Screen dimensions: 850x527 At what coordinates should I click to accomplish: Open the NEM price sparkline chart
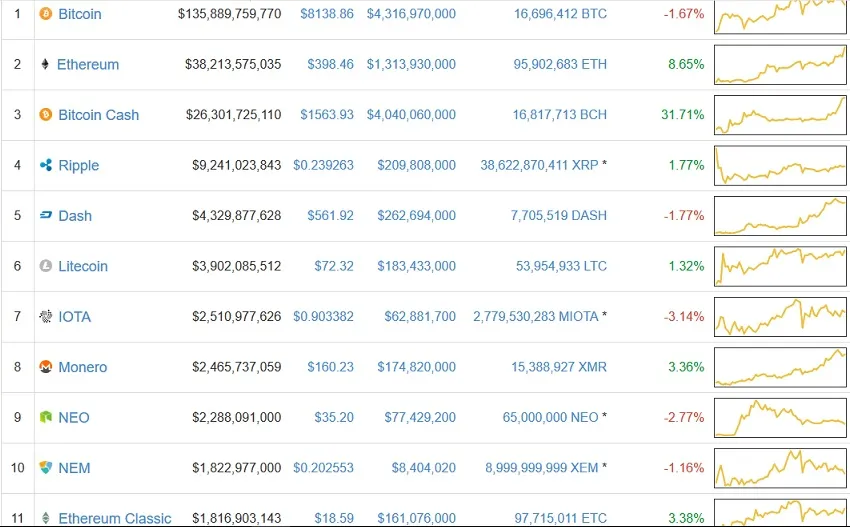point(780,468)
